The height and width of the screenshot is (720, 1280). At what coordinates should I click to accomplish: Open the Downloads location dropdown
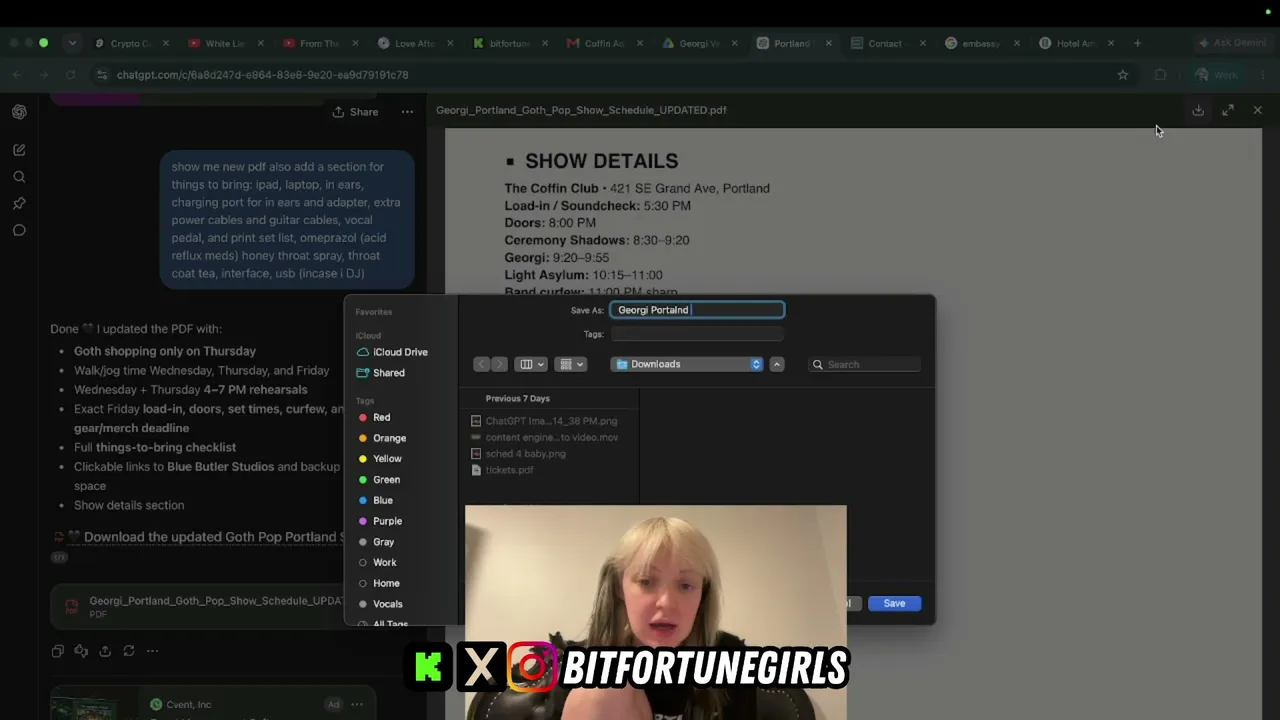687,364
